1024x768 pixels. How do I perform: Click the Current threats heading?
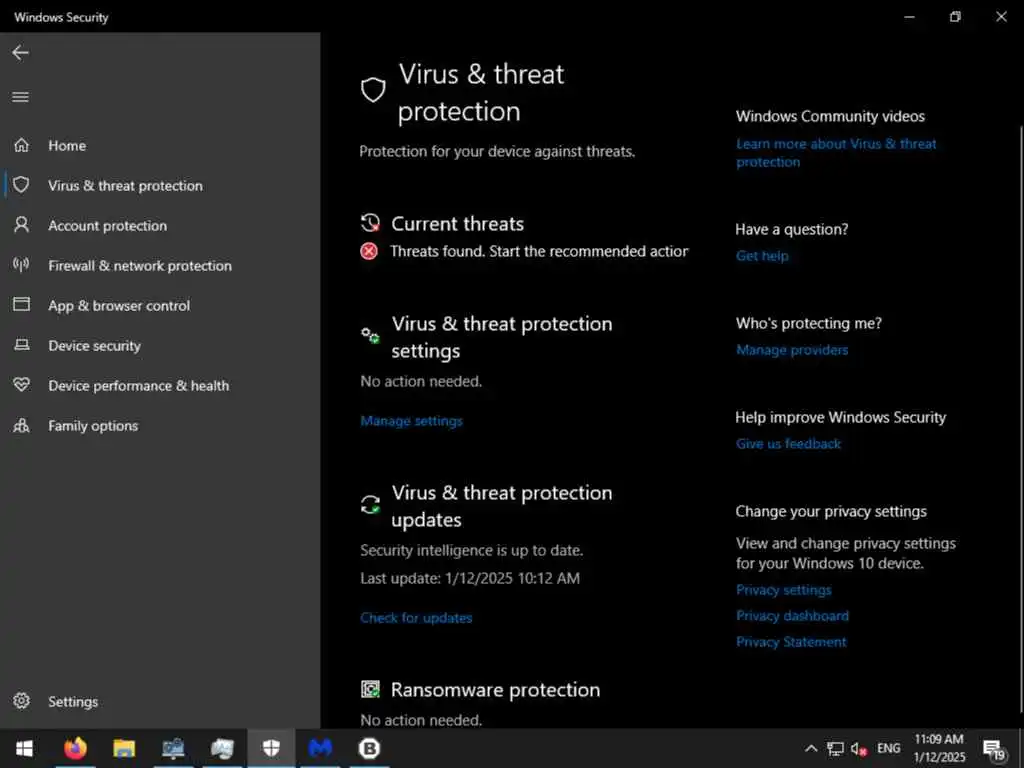pyautogui.click(x=457, y=224)
